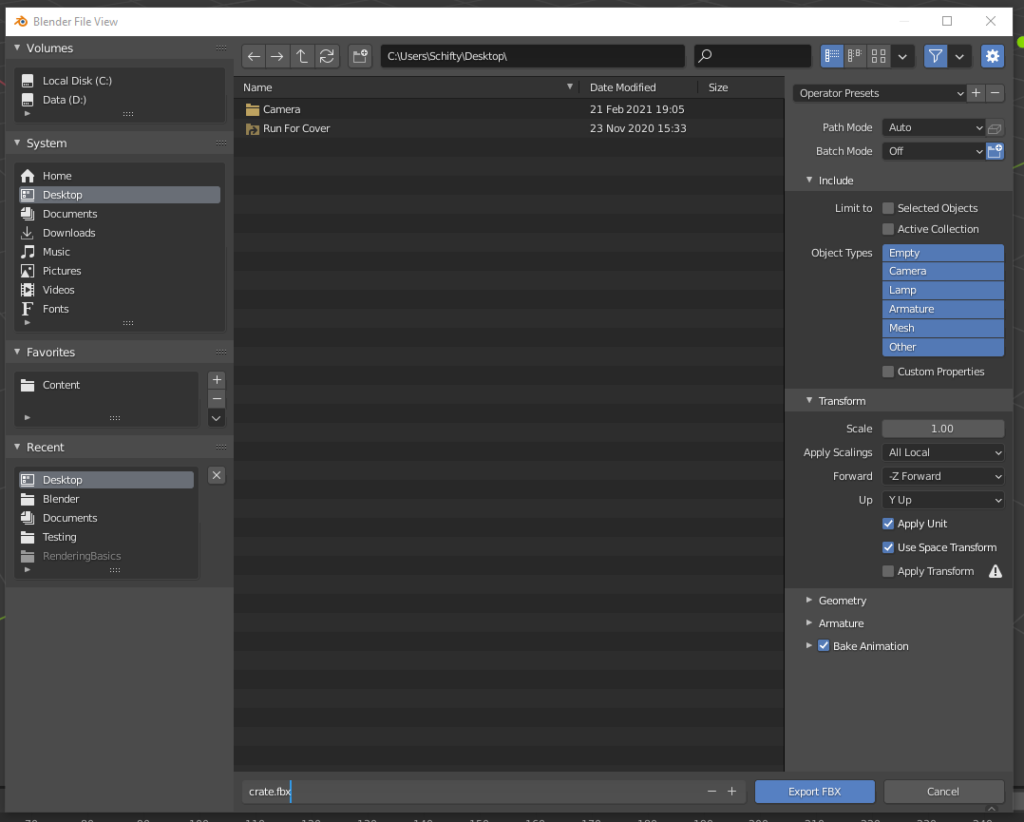The height and width of the screenshot is (822, 1024).
Task: Uncheck Apply Unit
Action: tap(888, 524)
